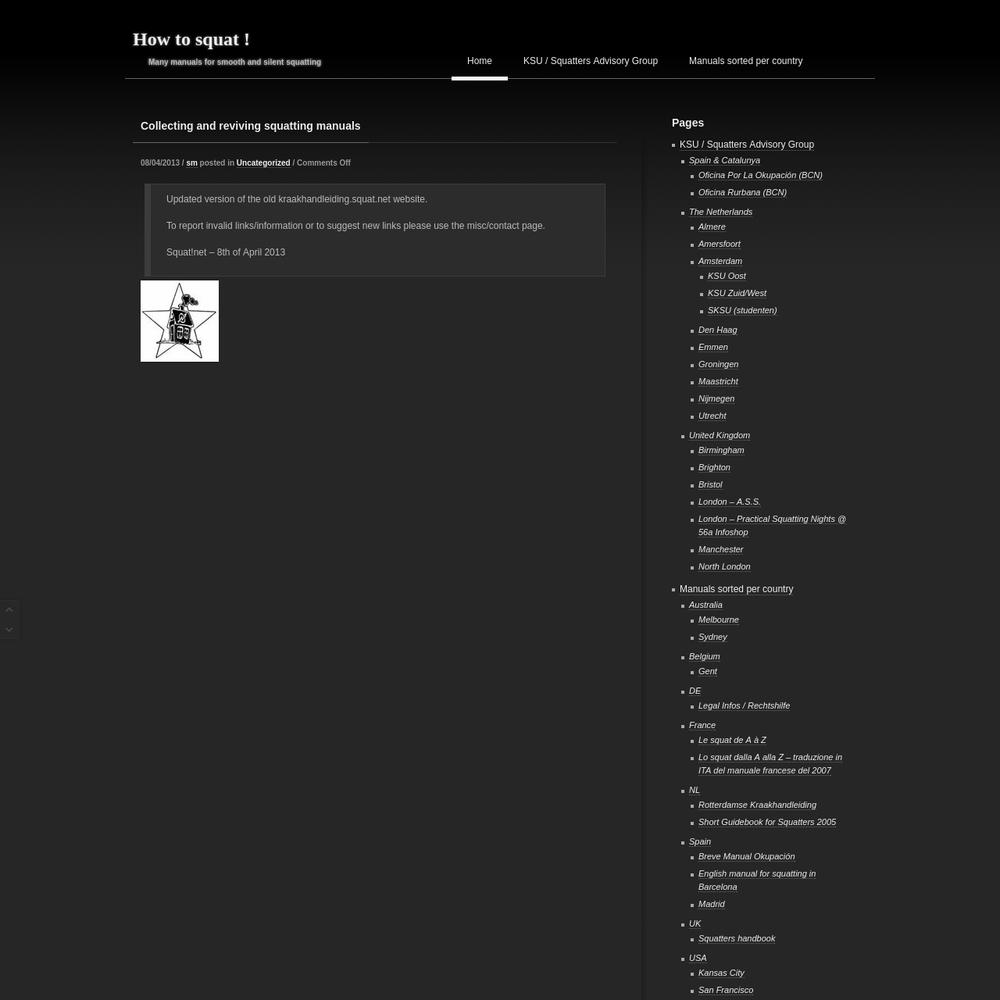Viewport: 1000px width, 1000px height.
Task: Click the up arrow scroll icon
Action: click(x=9, y=610)
